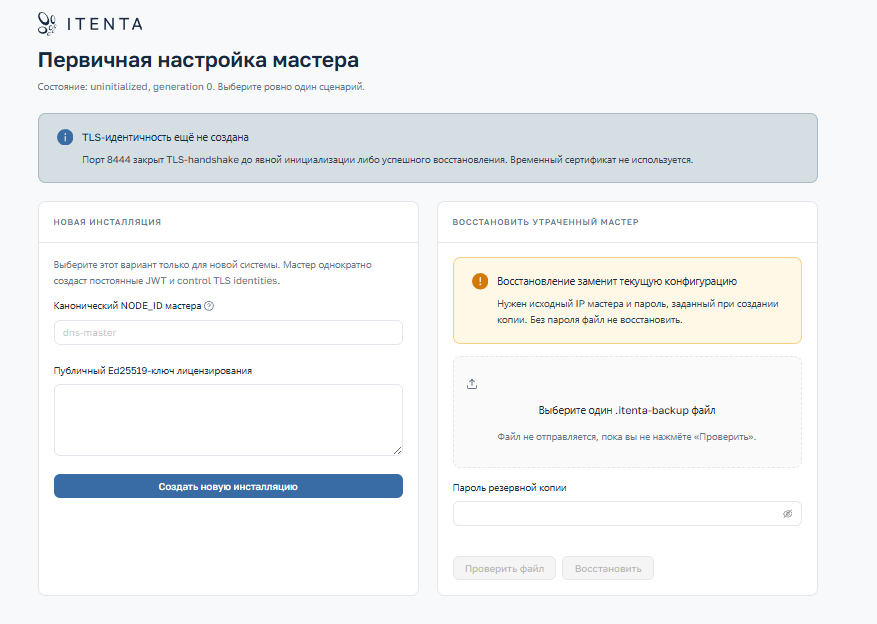Click label "Канонический NODE_ID мастера"

pyautogui.click(x=128, y=306)
